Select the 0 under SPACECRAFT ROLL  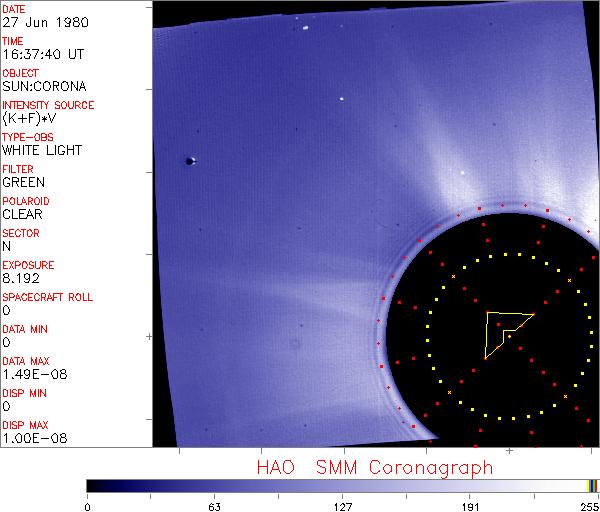tap(7, 310)
